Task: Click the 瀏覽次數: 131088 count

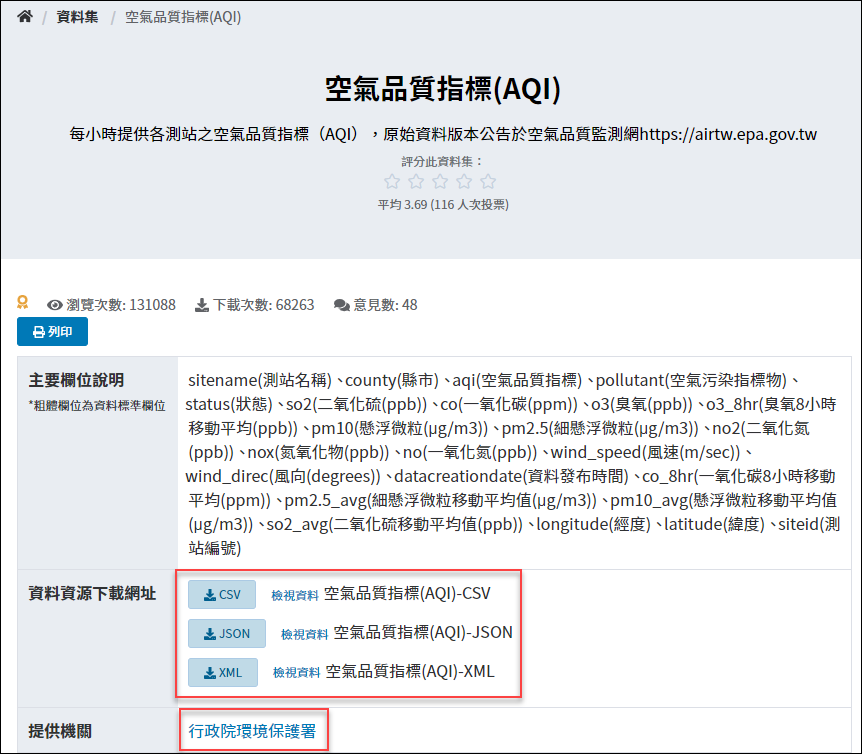Action: (x=121, y=305)
